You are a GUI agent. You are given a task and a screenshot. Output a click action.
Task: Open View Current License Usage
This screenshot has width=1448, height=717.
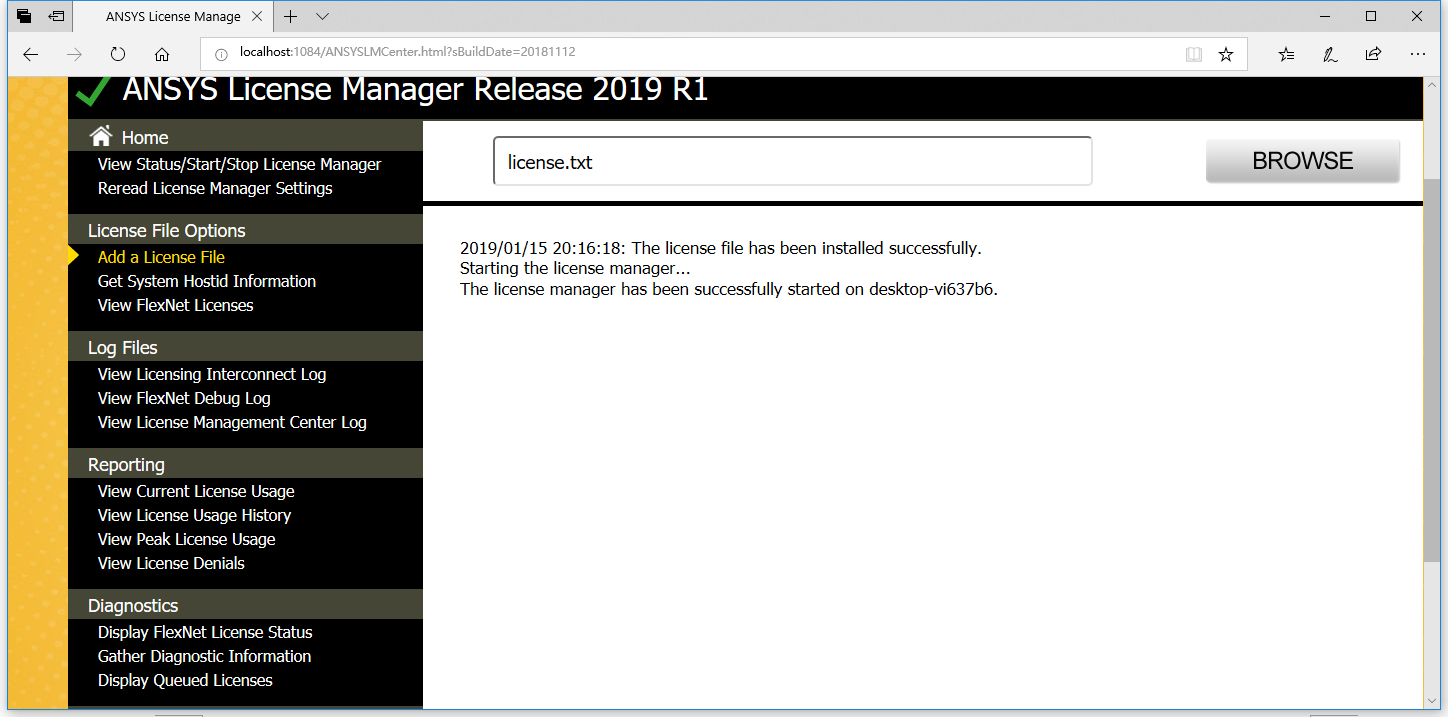(x=196, y=491)
